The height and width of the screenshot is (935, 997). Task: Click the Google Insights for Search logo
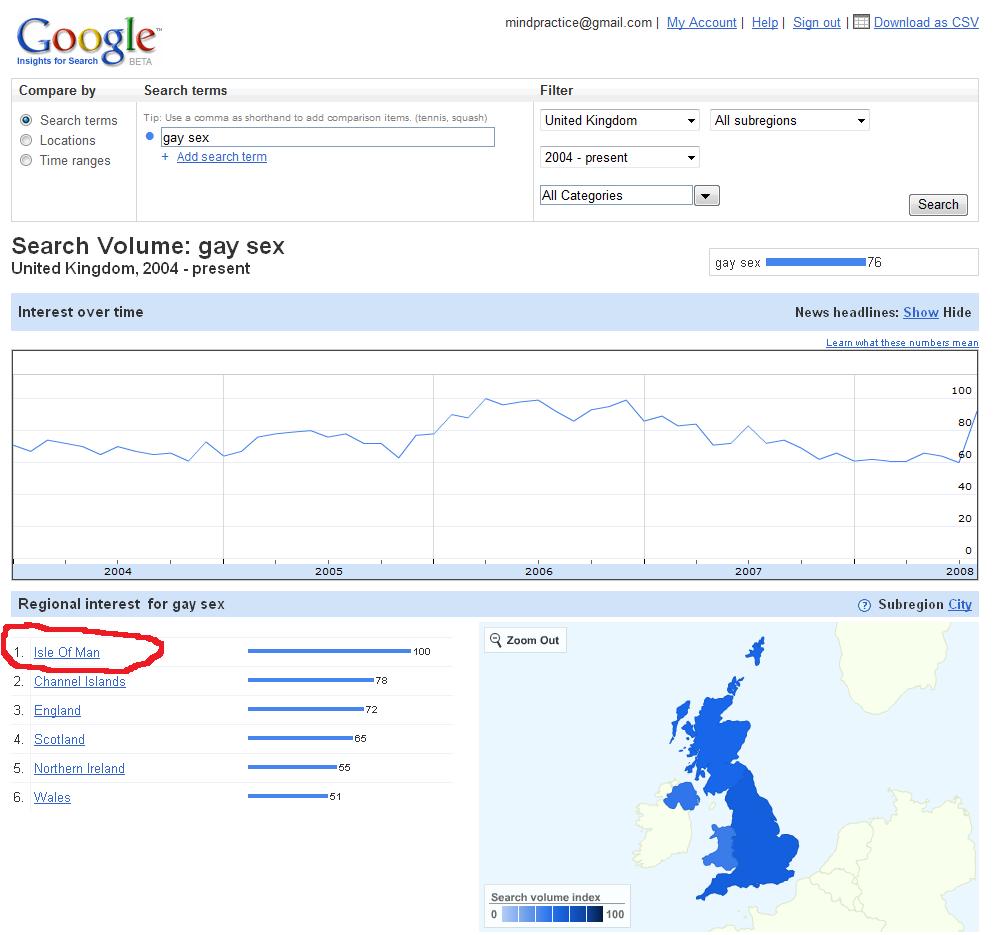pyautogui.click(x=88, y=41)
